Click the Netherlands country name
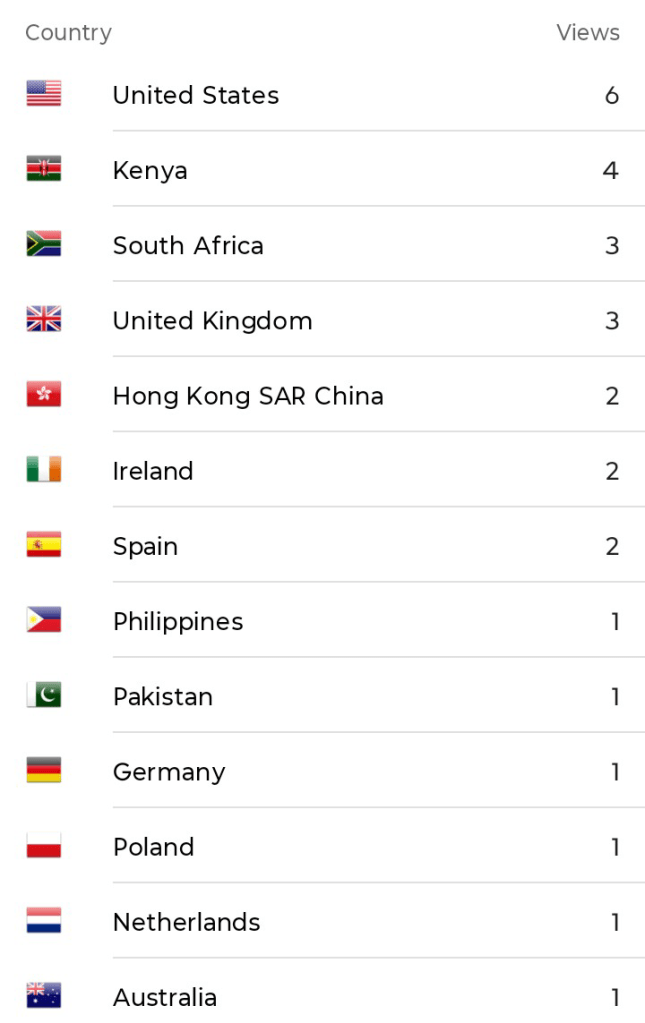The width and height of the screenshot is (645, 1023). pyautogui.click(x=187, y=922)
